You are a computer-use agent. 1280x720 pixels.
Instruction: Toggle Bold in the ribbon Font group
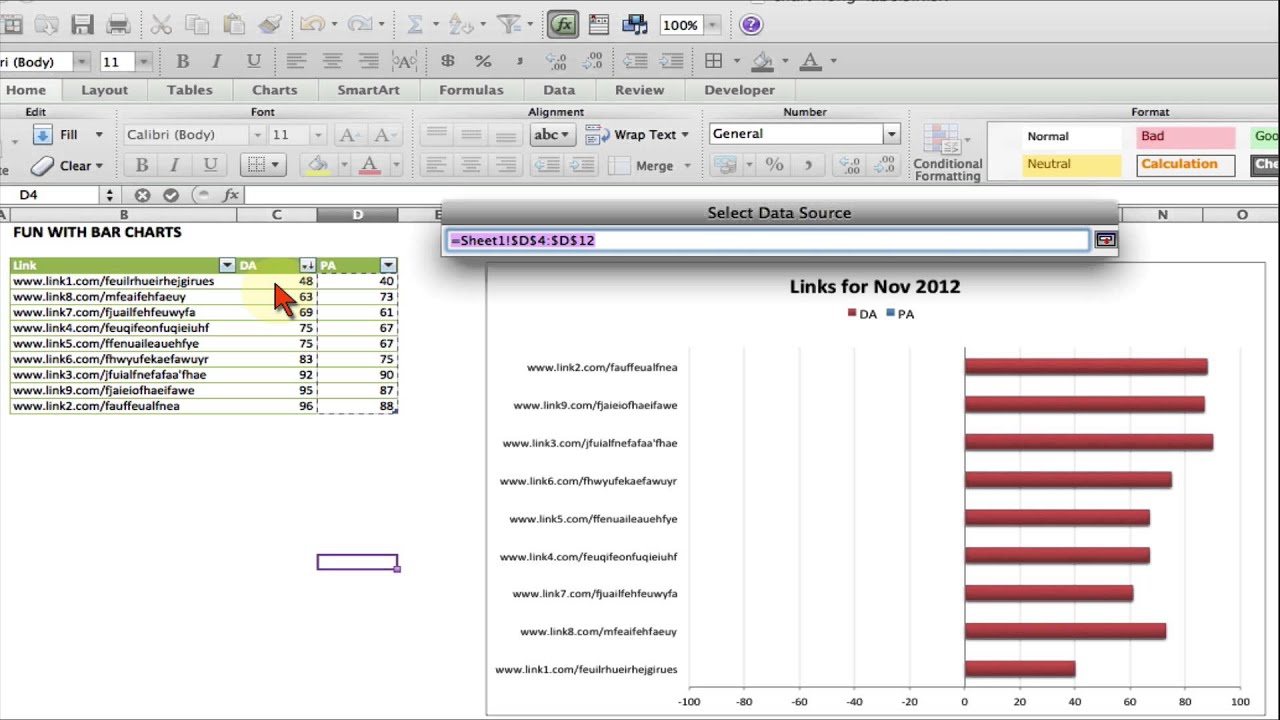point(141,165)
